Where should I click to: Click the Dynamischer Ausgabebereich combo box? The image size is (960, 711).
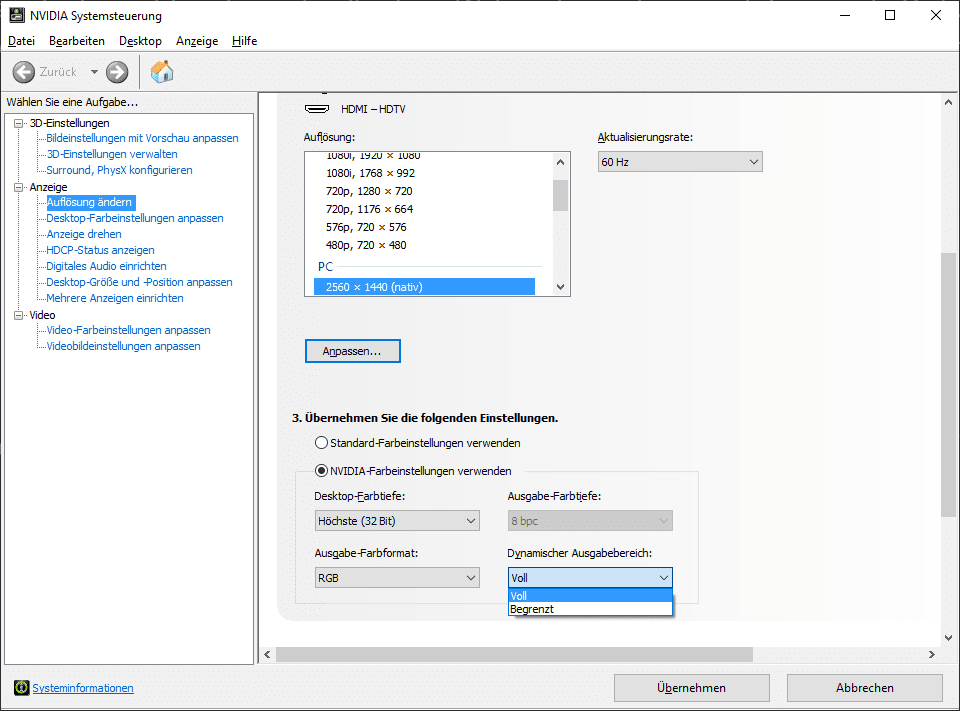coord(590,577)
